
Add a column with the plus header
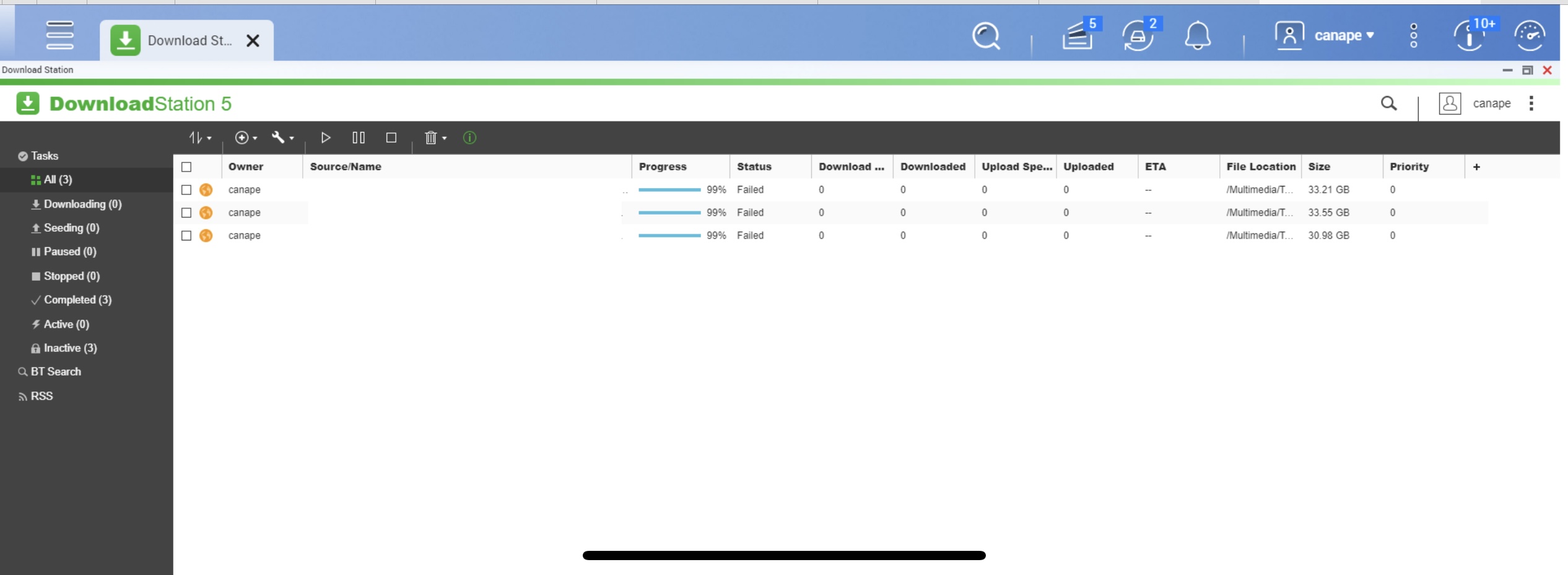pyautogui.click(x=1476, y=167)
